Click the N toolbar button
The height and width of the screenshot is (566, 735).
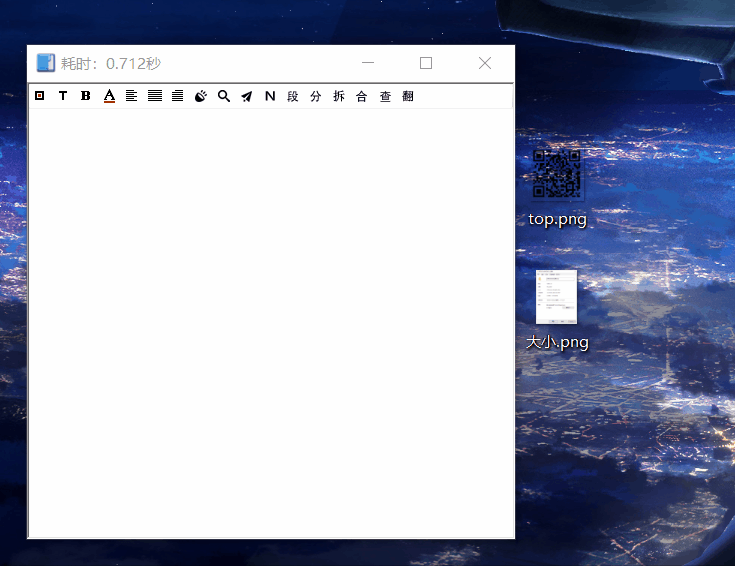tap(270, 96)
